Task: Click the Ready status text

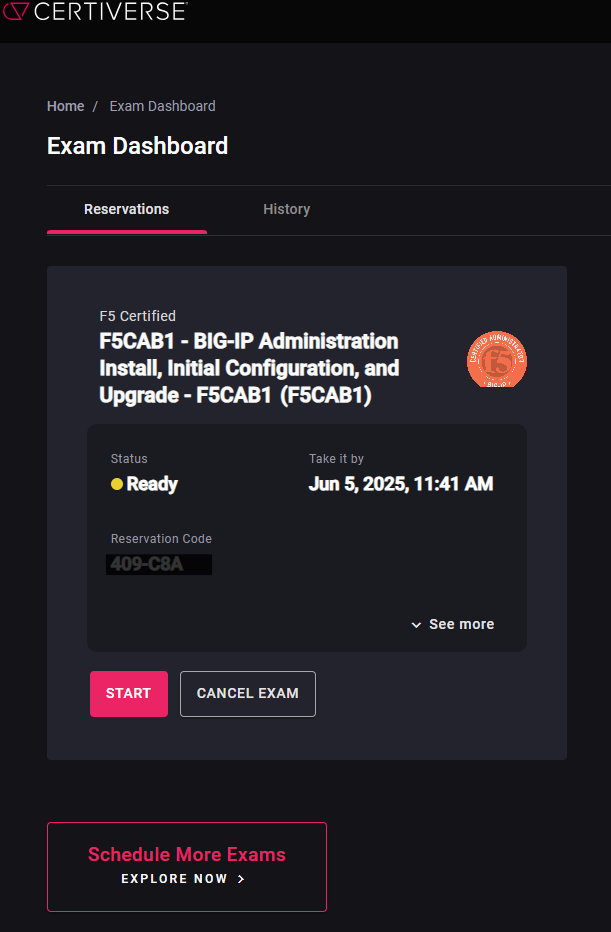Action: click(152, 484)
